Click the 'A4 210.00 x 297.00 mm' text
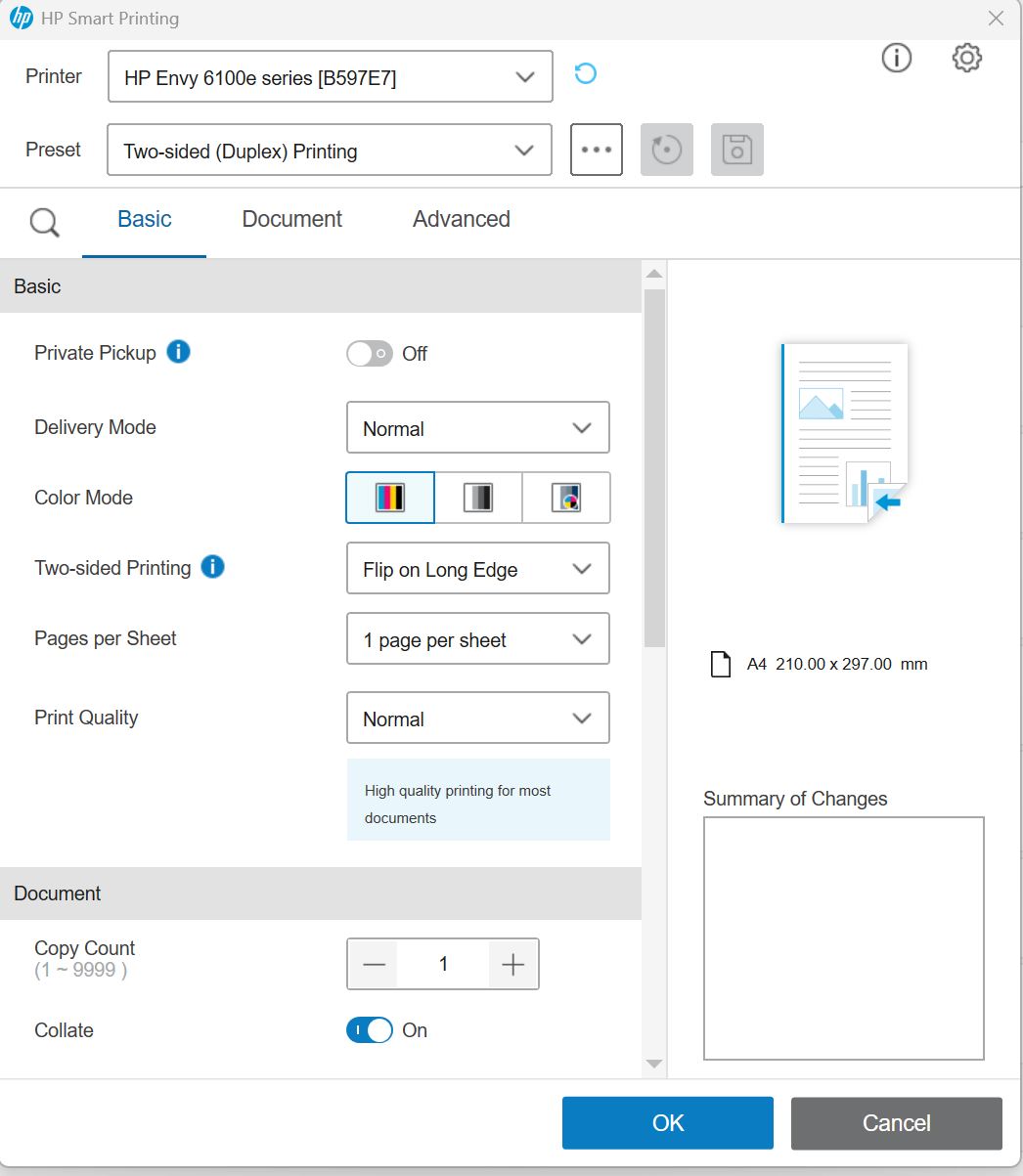1023x1176 pixels. 837,664
